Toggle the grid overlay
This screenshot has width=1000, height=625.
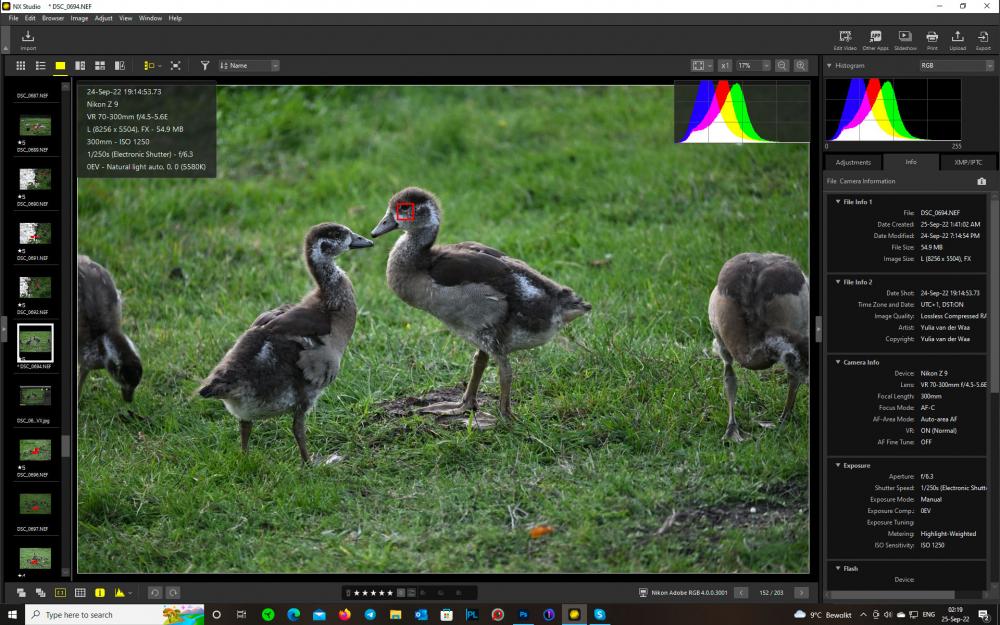tap(80, 592)
